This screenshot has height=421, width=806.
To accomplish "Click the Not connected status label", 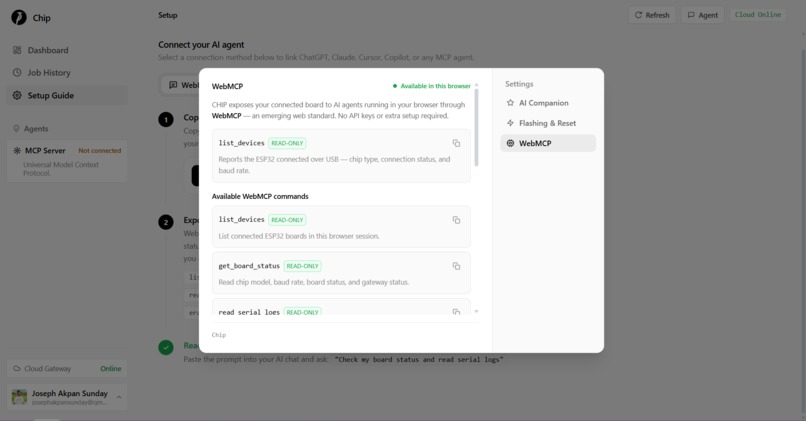I will click(100, 151).
